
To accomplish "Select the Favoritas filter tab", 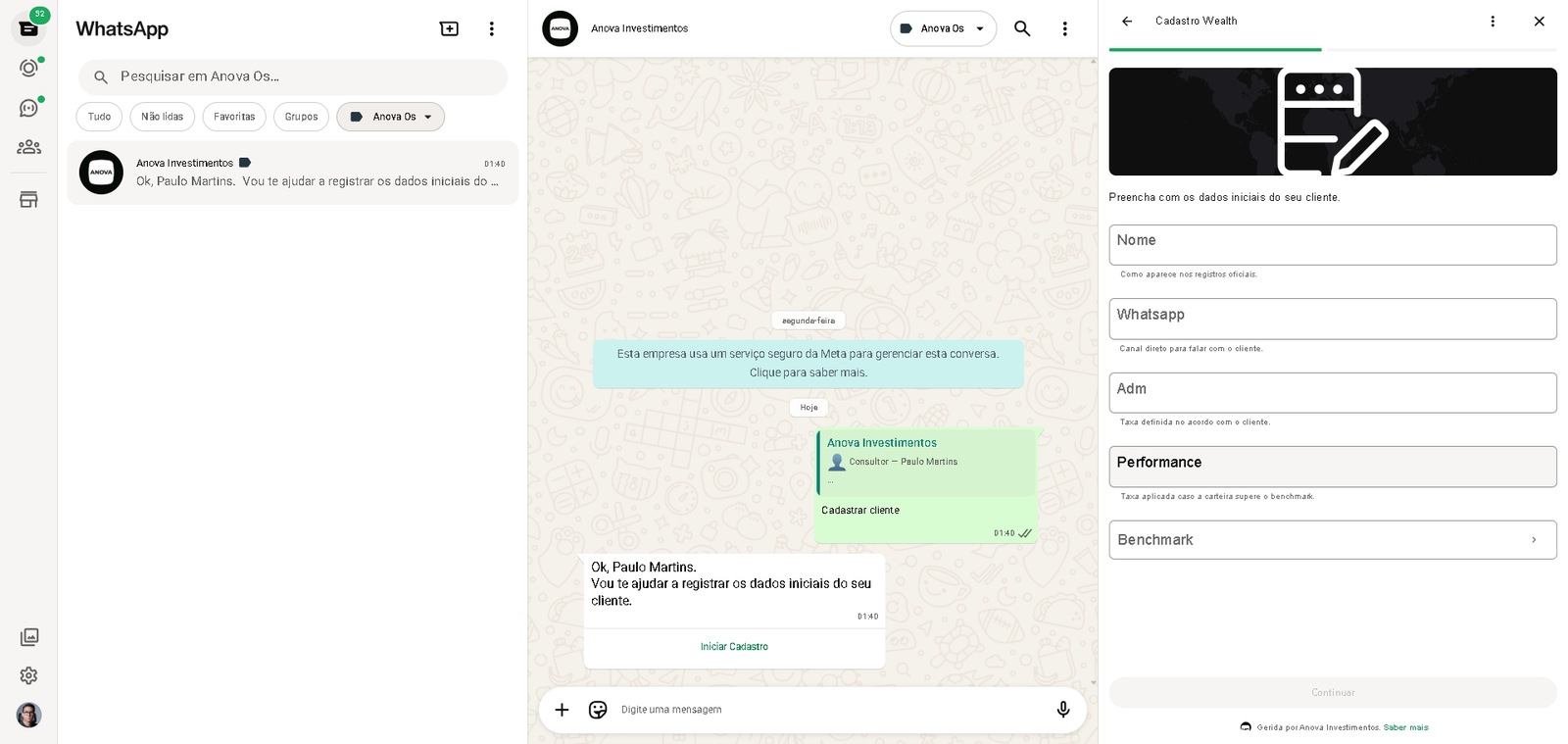I will pyautogui.click(x=234, y=117).
